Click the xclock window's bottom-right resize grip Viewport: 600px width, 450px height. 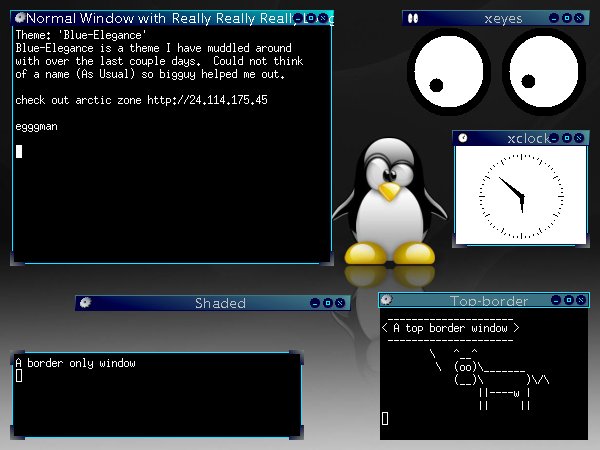click(x=582, y=242)
